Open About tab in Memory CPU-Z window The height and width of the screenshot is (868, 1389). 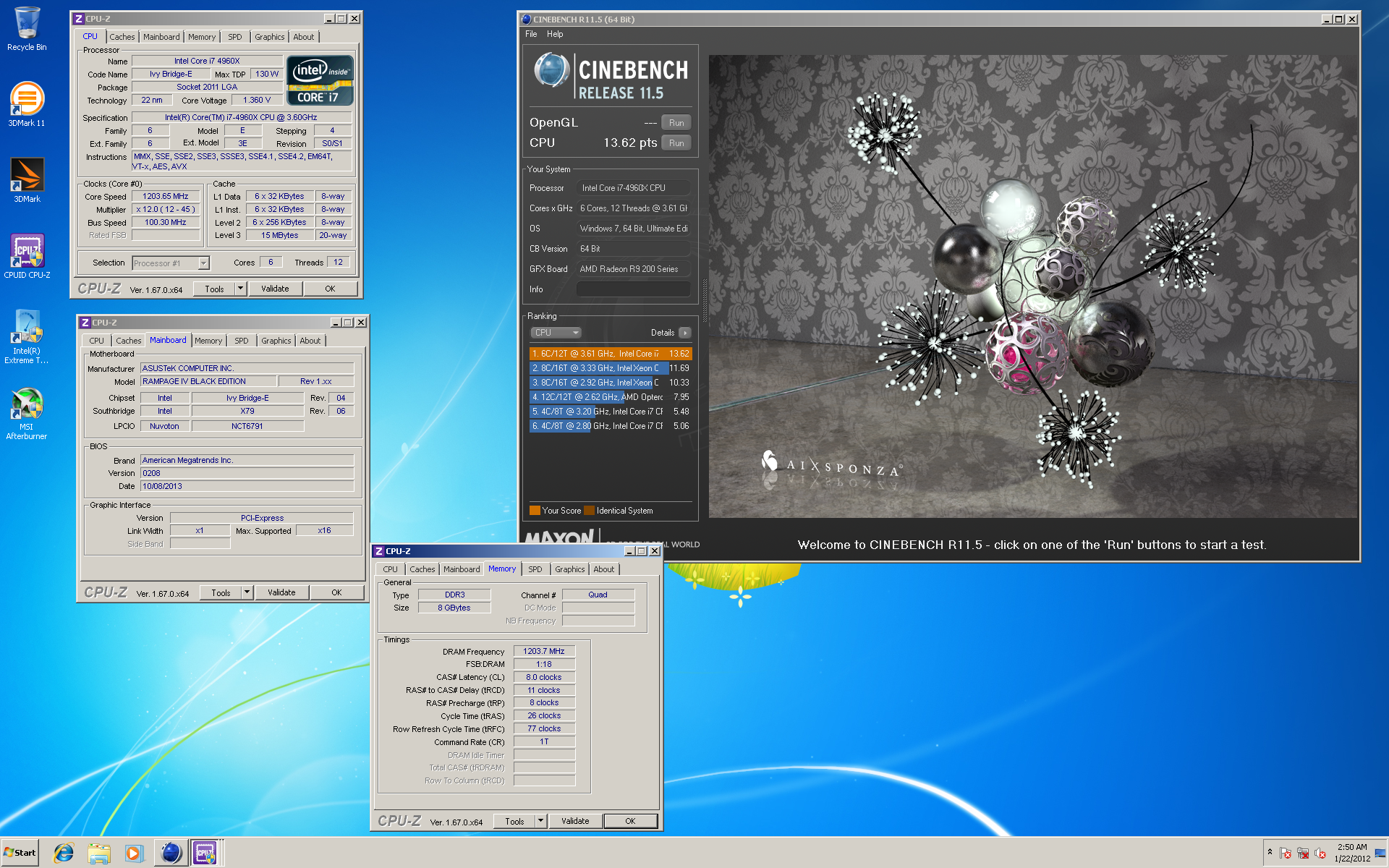pos(604,569)
